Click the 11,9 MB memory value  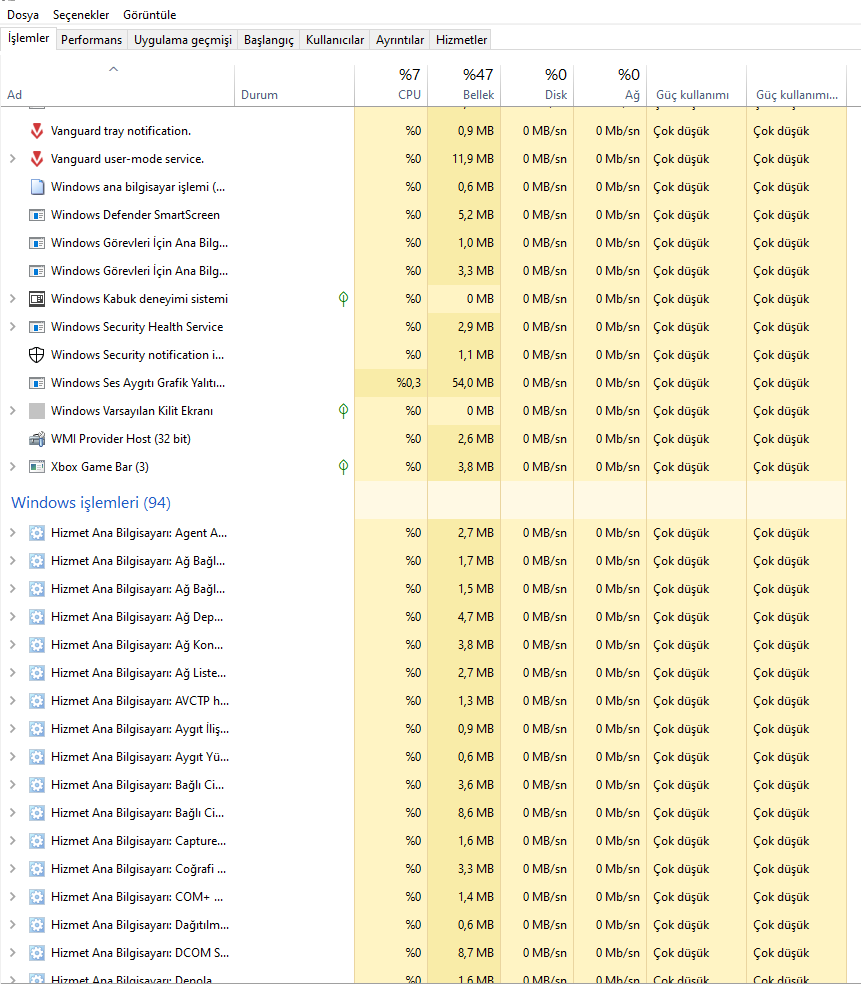(473, 159)
